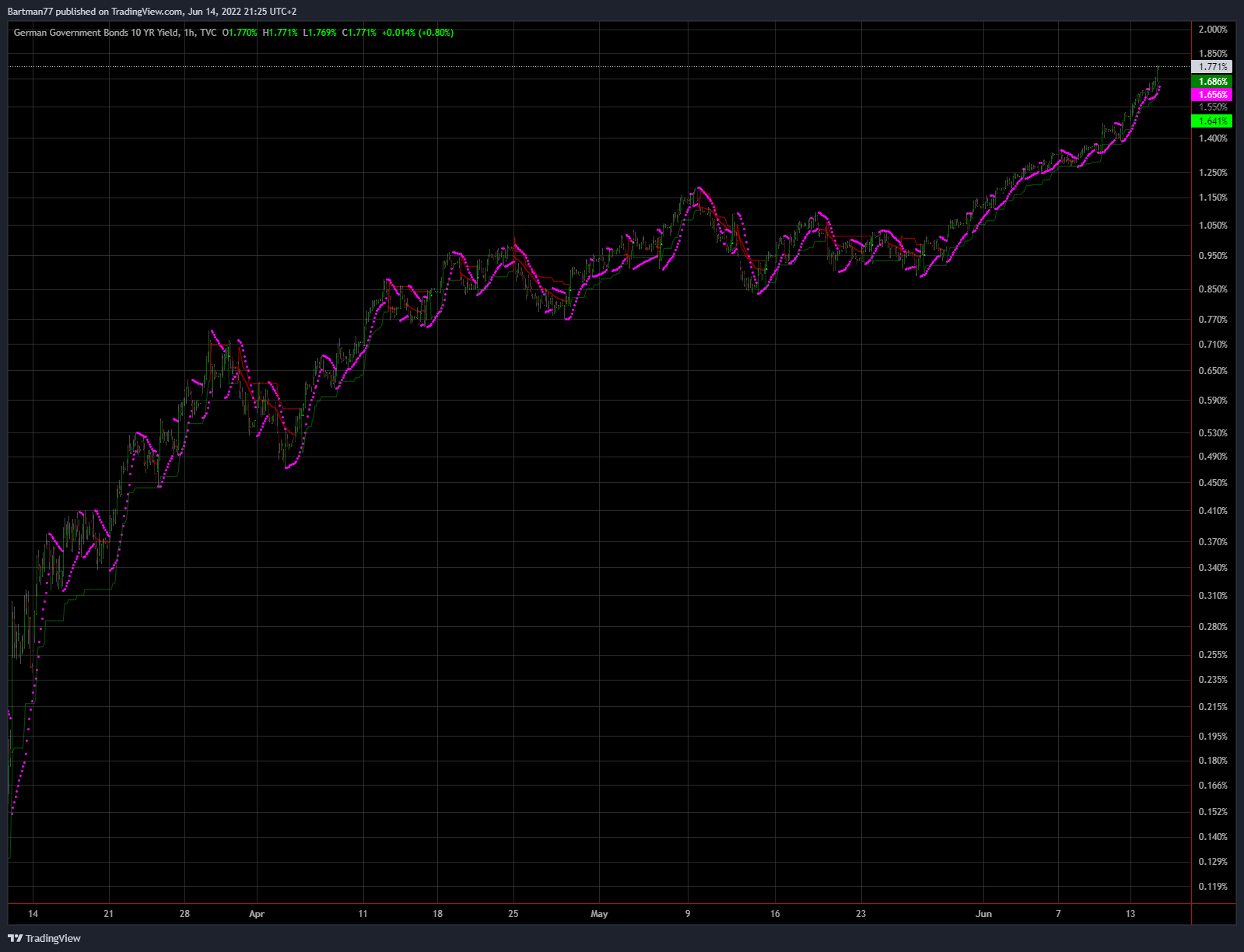The width and height of the screenshot is (1244, 952).
Task: Click the 23 date label on time axis
Action: click(860, 914)
